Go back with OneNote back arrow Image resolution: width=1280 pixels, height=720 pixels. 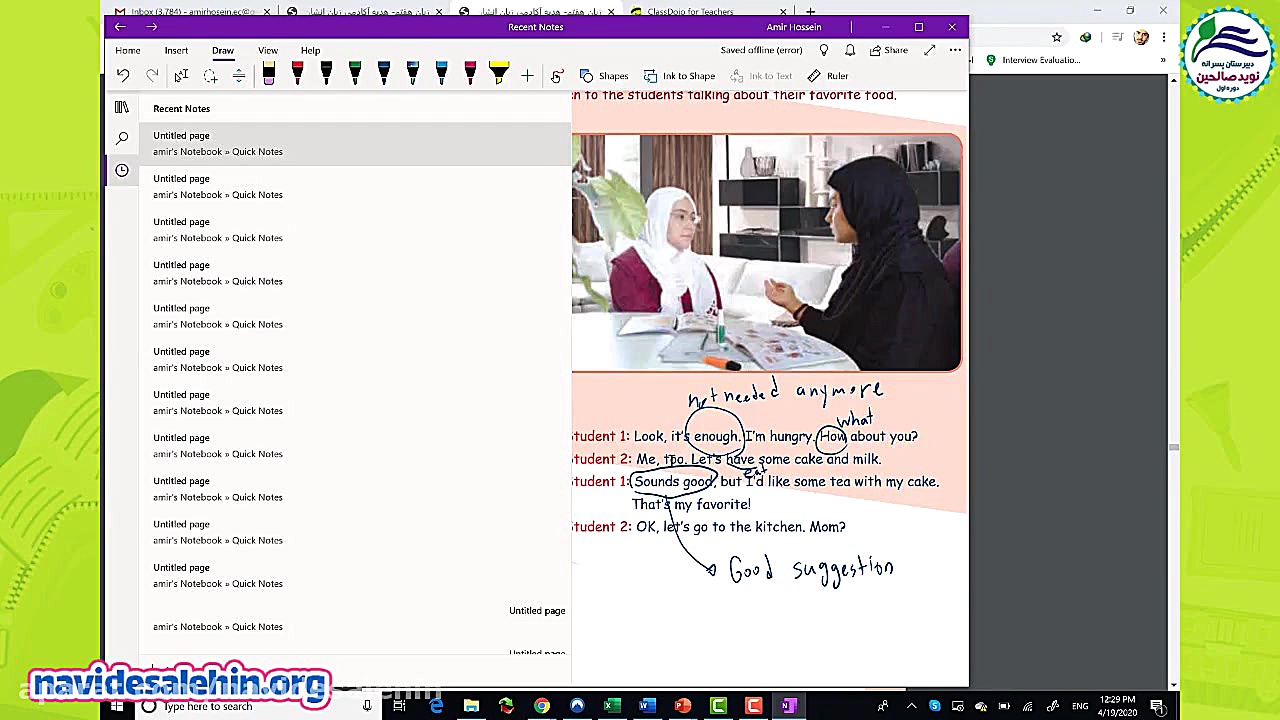click(121, 27)
